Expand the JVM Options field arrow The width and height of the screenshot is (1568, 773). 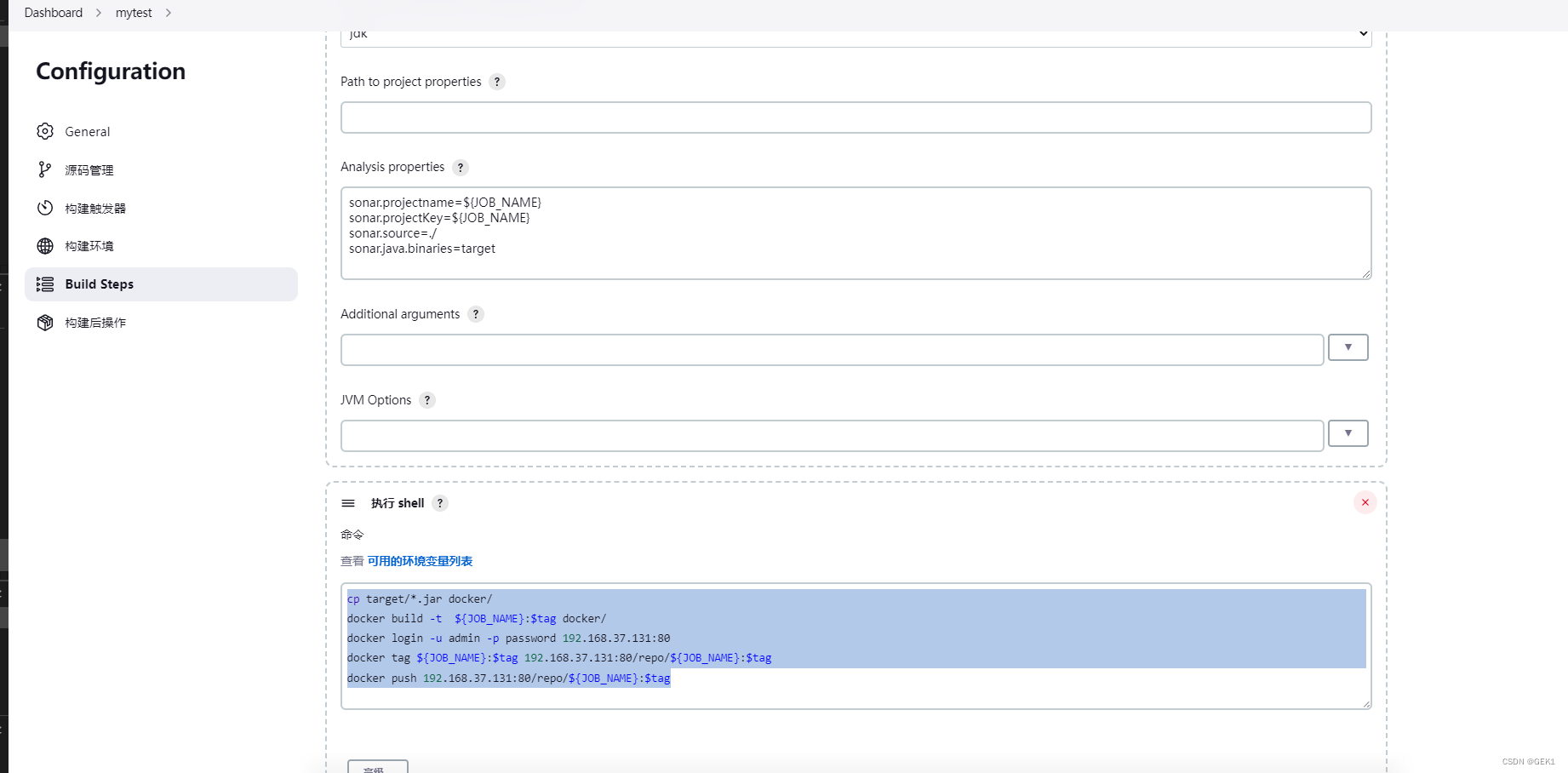pos(1348,433)
